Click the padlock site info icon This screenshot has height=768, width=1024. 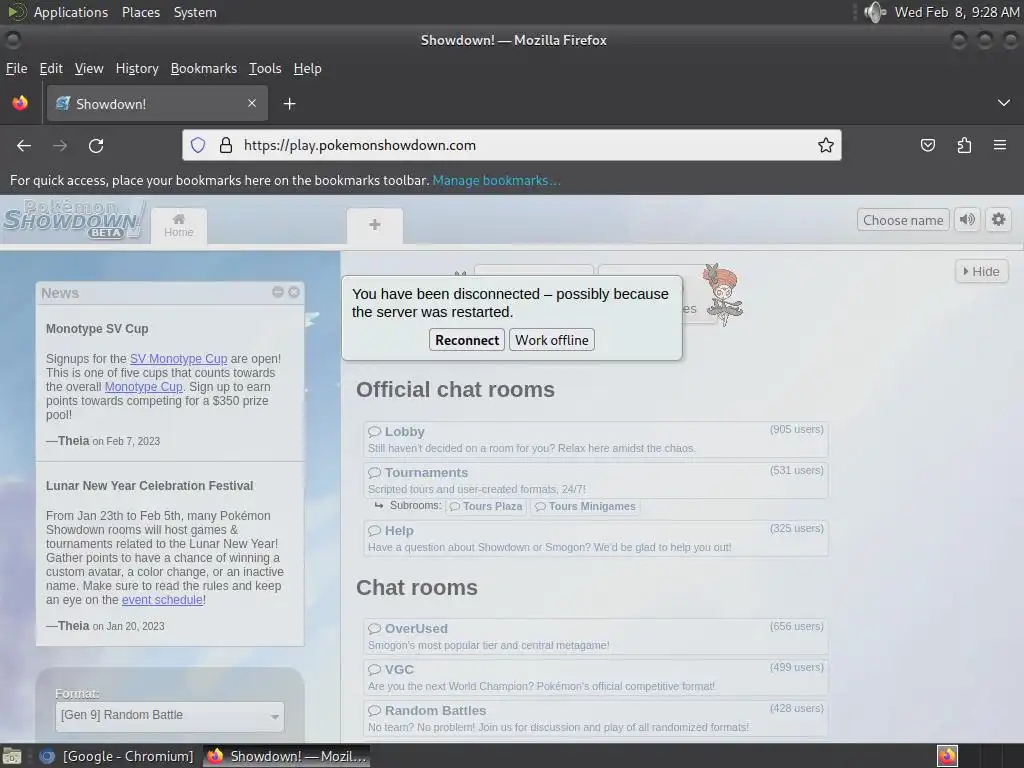226,145
